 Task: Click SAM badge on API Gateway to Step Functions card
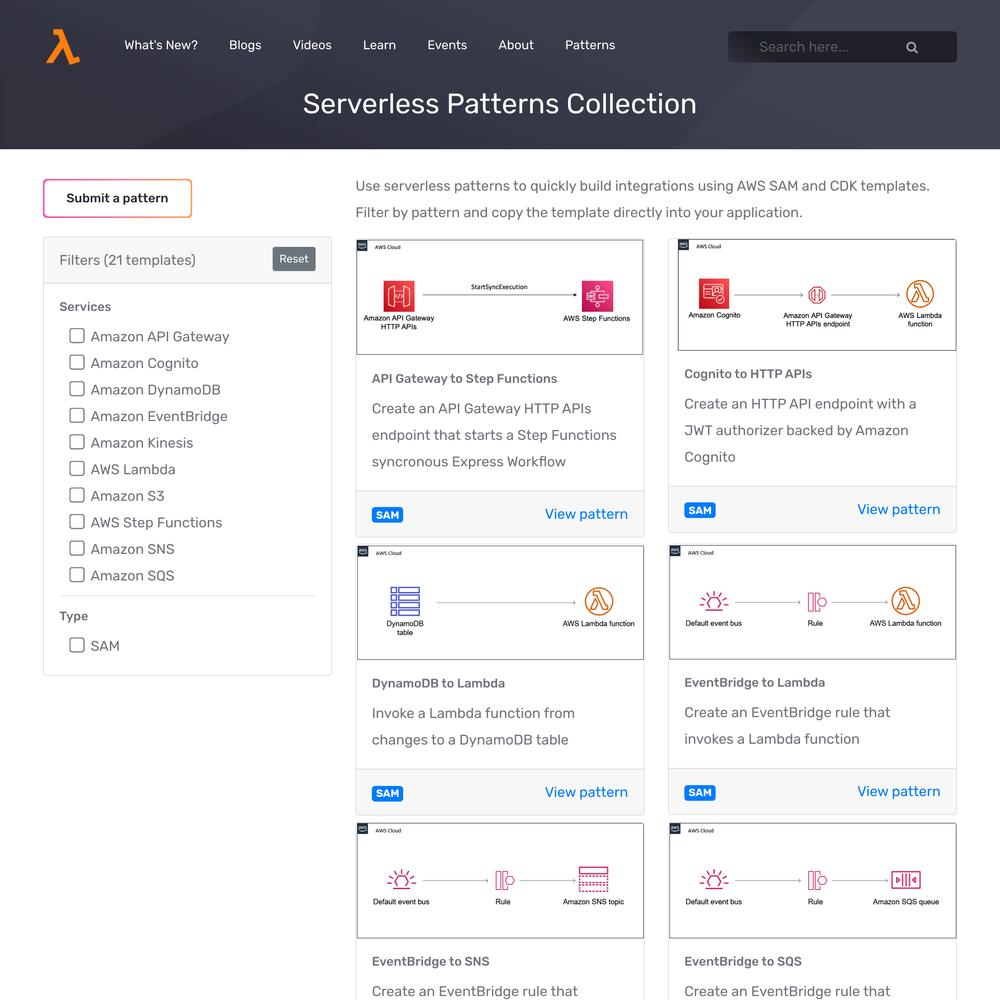(x=387, y=515)
